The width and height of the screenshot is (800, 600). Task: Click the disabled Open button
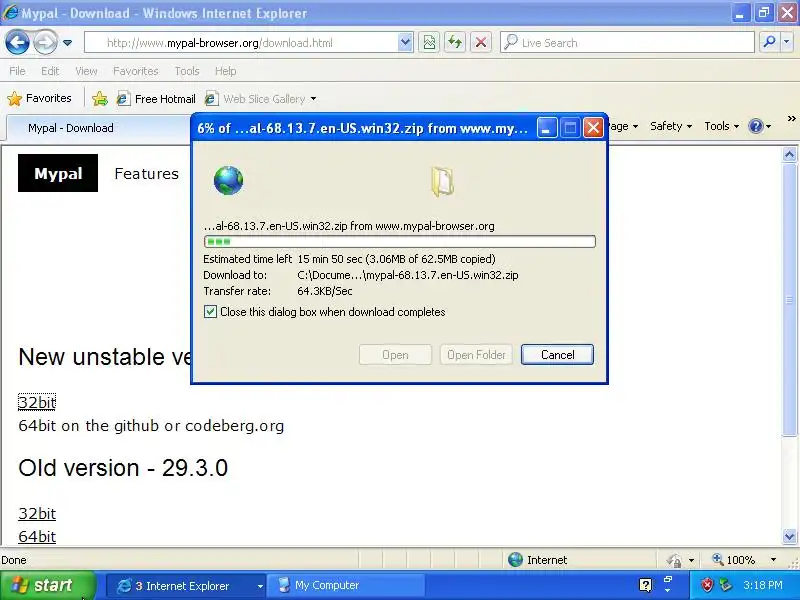pos(395,355)
